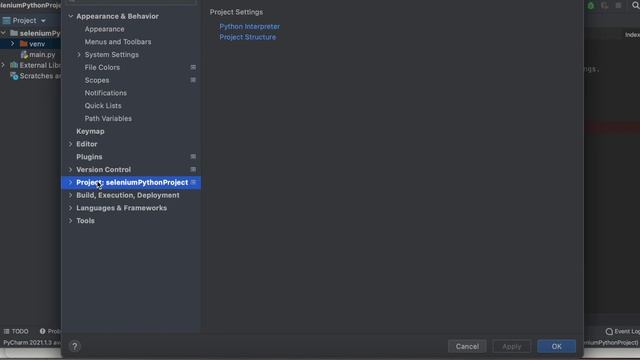The width and height of the screenshot is (640, 360).
Task: Expand the venv folder in Project tree
Action: 12,43
